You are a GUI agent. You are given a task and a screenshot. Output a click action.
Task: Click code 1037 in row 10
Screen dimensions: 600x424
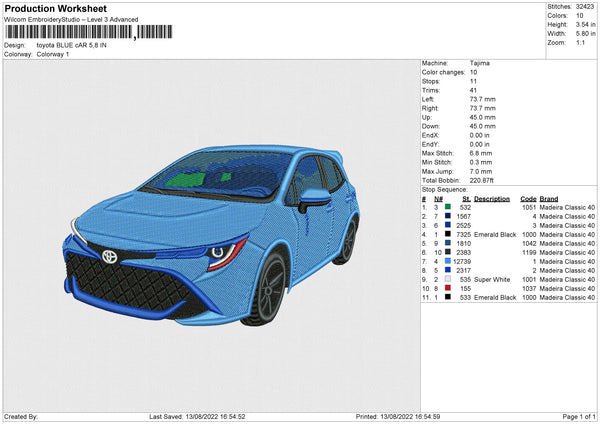pos(529,288)
